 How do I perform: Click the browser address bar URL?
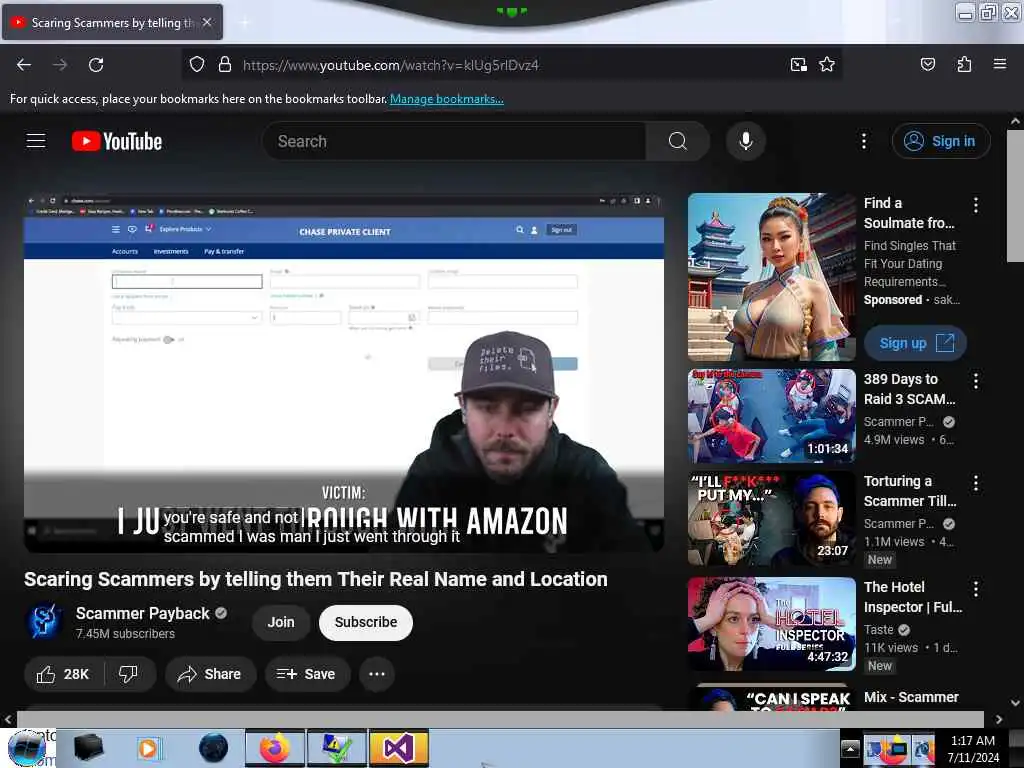click(391, 65)
